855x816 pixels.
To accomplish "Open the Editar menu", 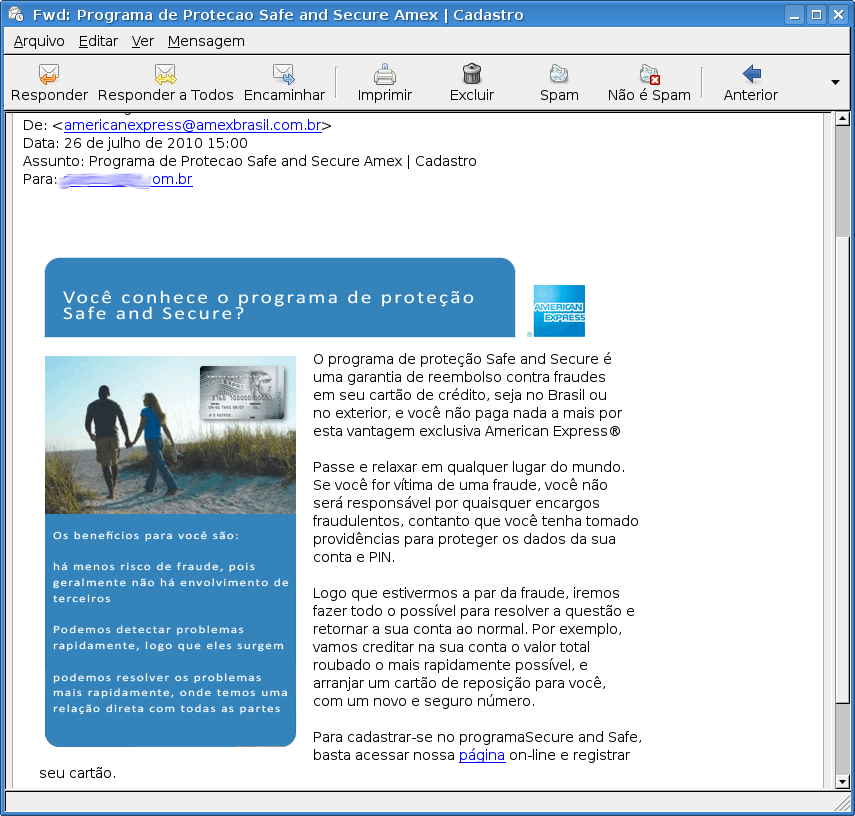I will (98, 41).
